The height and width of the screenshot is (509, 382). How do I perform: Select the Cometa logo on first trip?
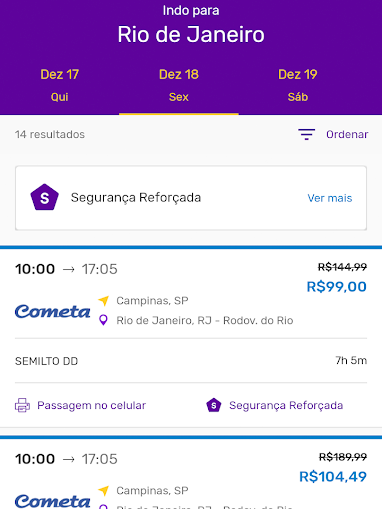52,312
